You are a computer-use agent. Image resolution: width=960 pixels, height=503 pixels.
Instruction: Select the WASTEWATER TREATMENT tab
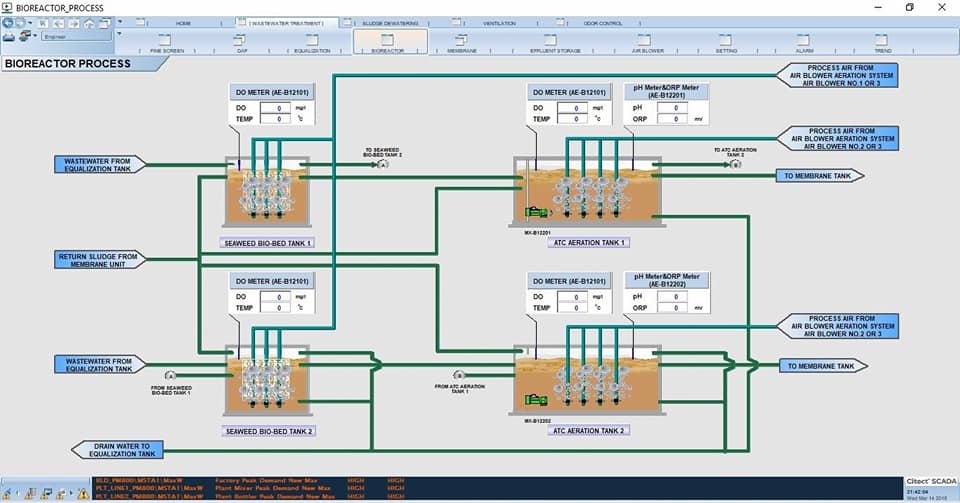[x=287, y=23]
